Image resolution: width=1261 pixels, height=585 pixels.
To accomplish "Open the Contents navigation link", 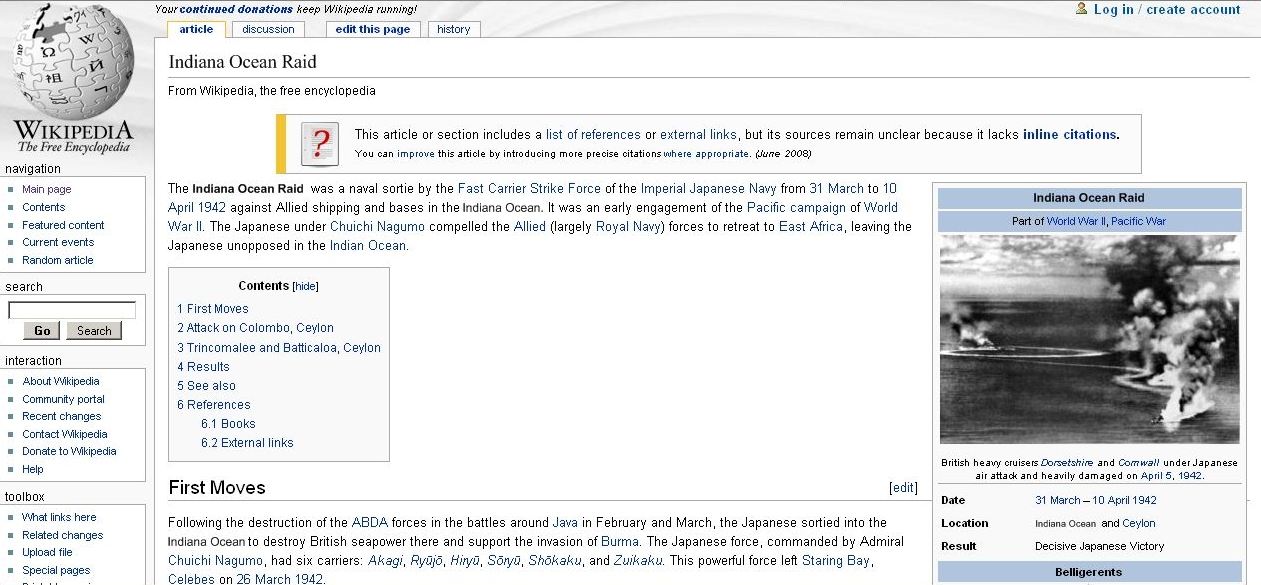I will [44, 207].
